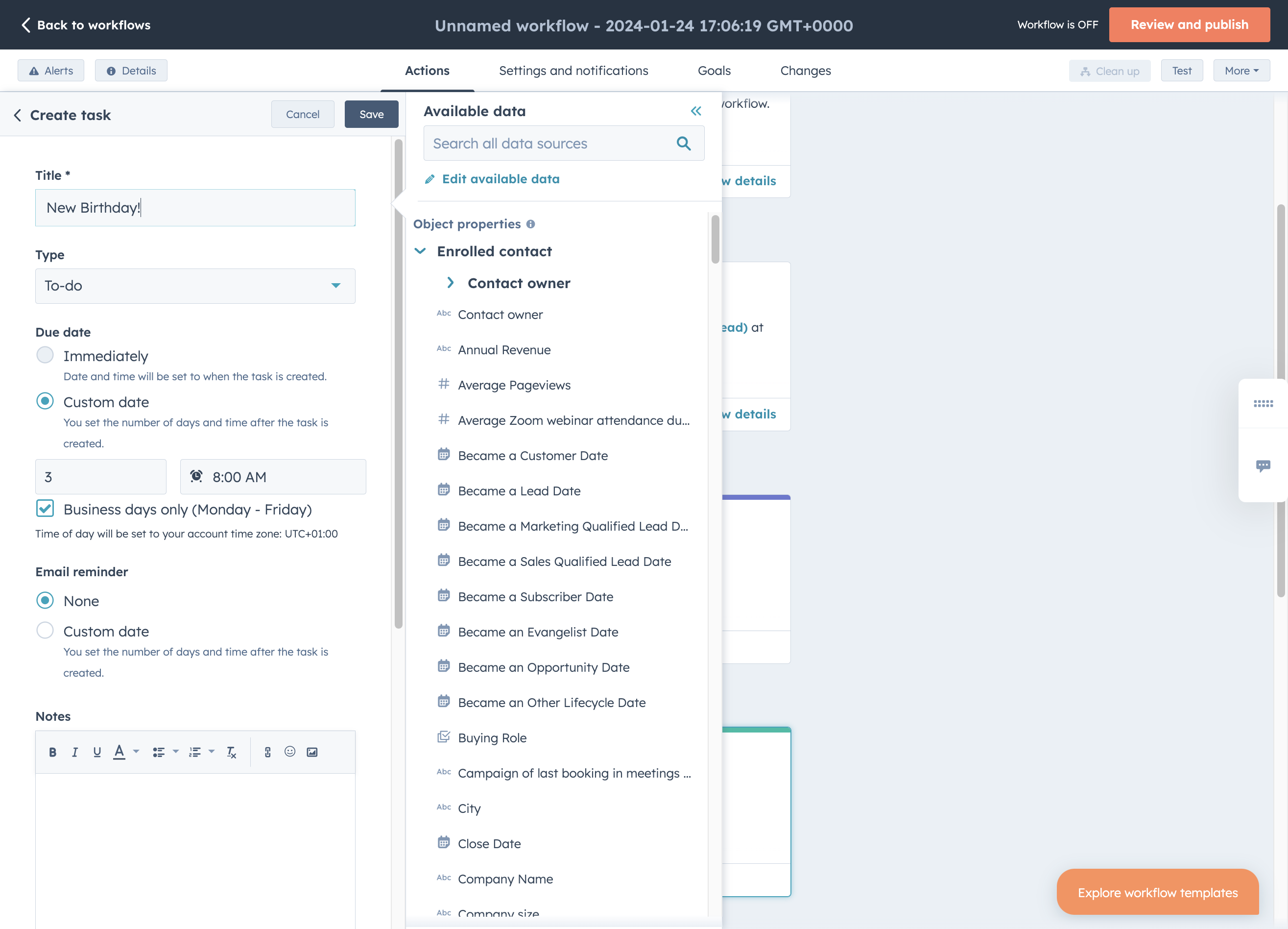The width and height of the screenshot is (1288, 929).
Task: Click the insert image icon
Action: 312,752
